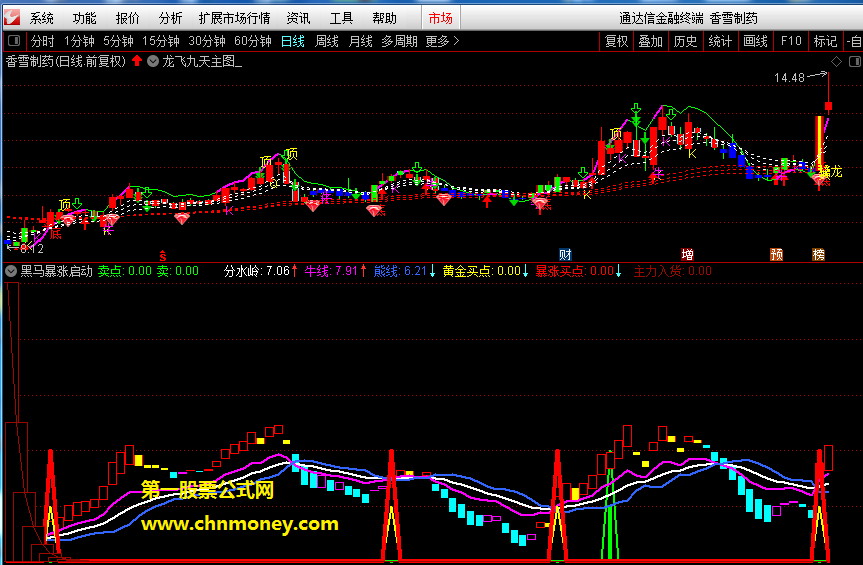Select the 5分钟 period
Image resolution: width=863 pixels, height=565 pixels.
[x=118, y=41]
